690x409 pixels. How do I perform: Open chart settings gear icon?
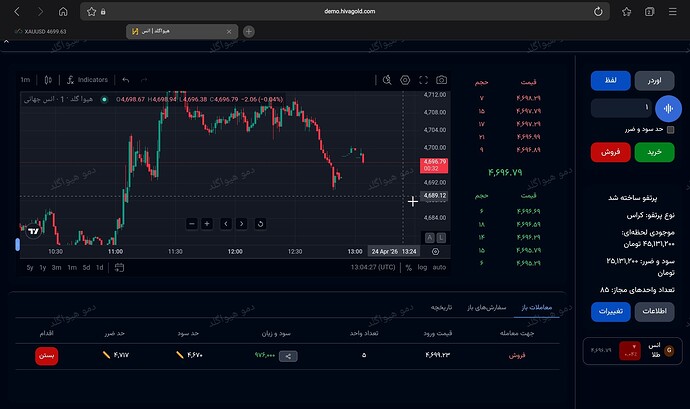coord(405,80)
